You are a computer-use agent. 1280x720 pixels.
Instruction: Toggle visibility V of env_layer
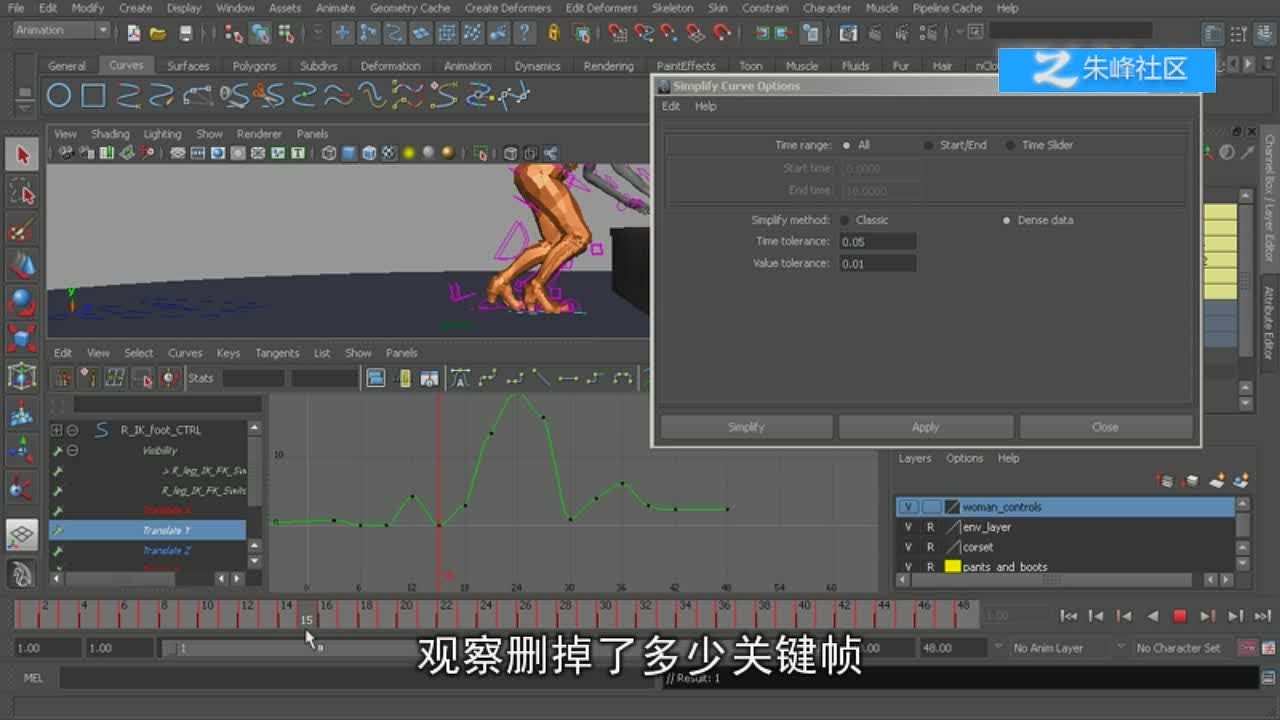pos(908,527)
